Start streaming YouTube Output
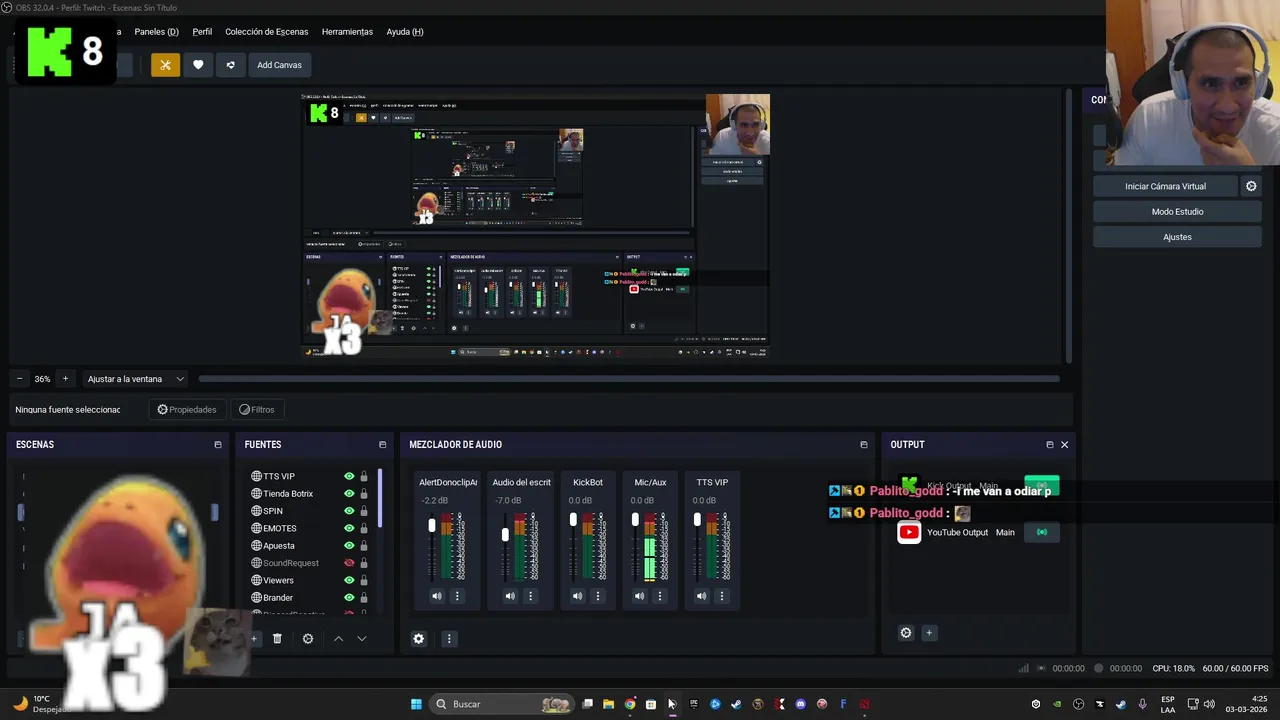Viewport: 1280px width, 720px height. [1041, 533]
